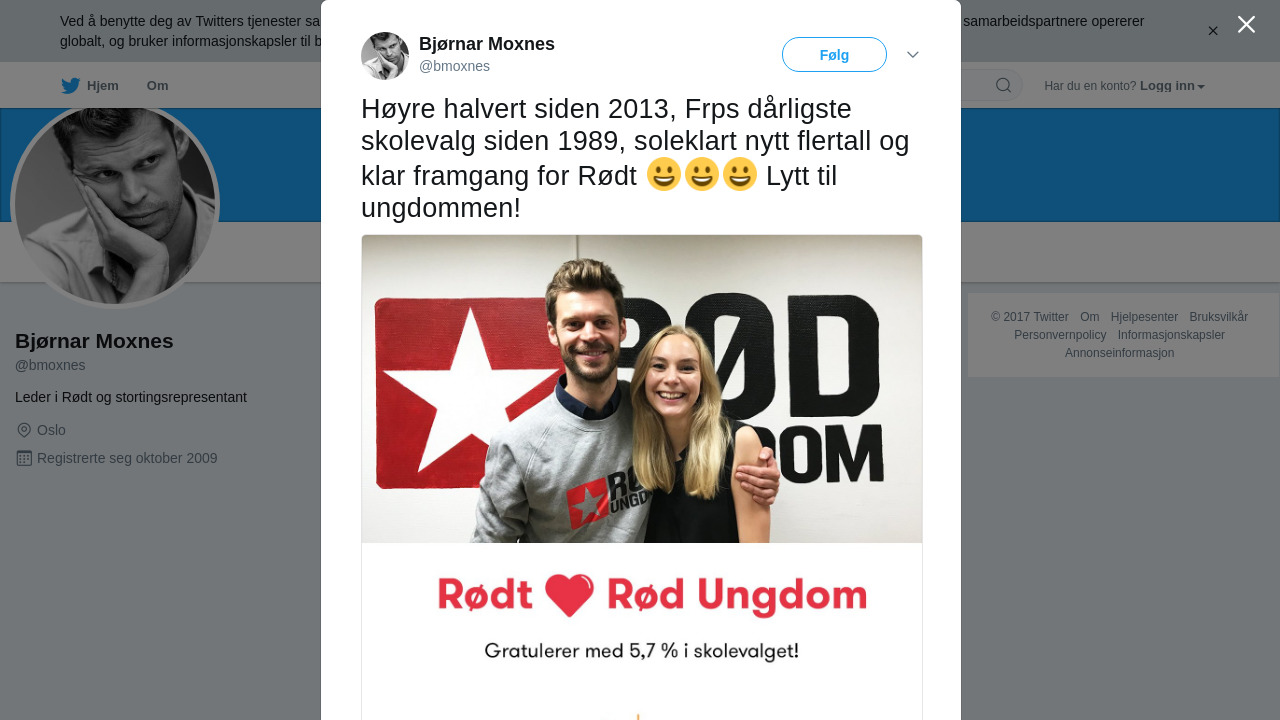Open the Om menu item
The width and height of the screenshot is (1280, 720).
pyautogui.click(x=157, y=86)
